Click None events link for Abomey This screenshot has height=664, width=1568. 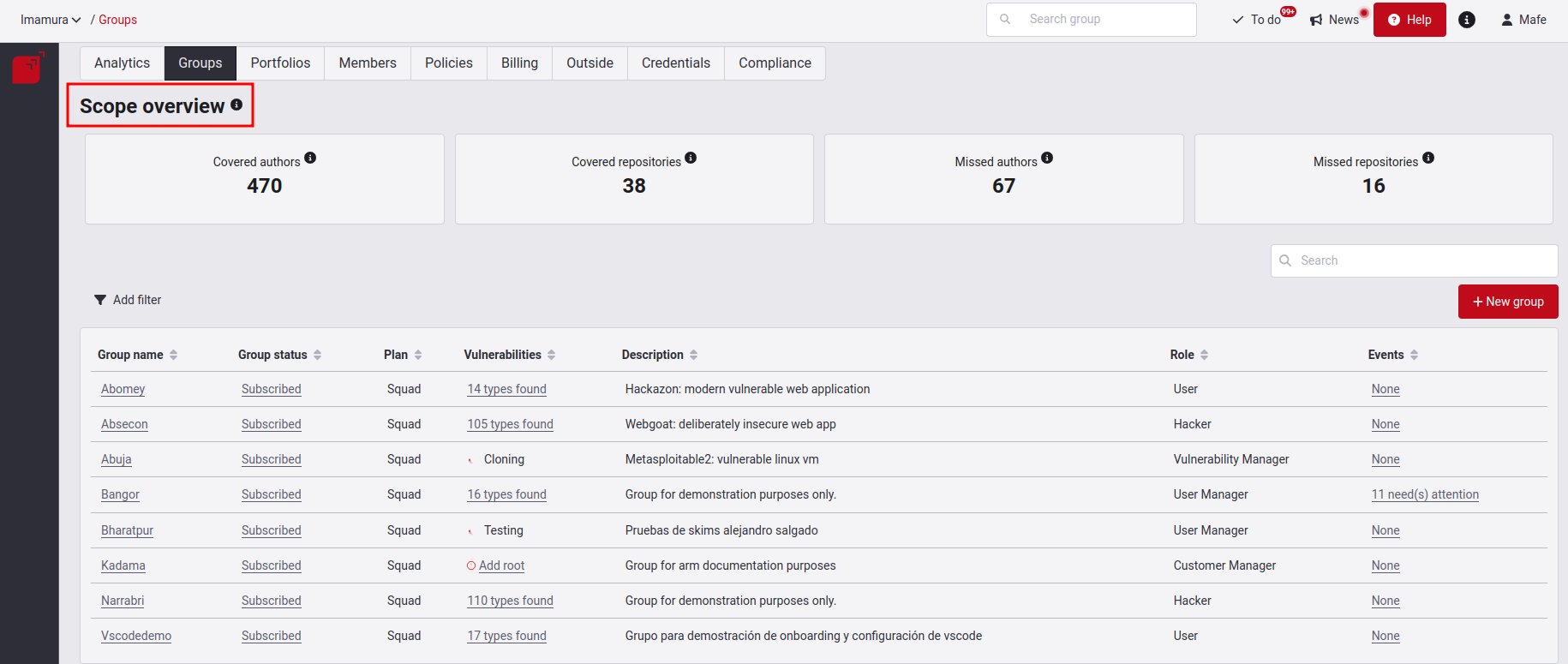(x=1385, y=389)
